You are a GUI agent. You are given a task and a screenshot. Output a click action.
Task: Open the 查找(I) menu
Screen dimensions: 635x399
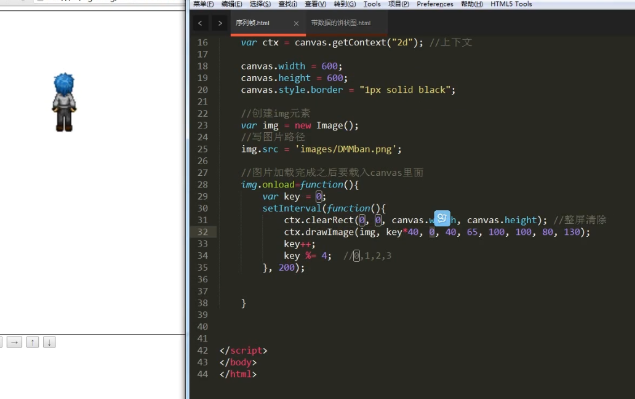[288, 4]
